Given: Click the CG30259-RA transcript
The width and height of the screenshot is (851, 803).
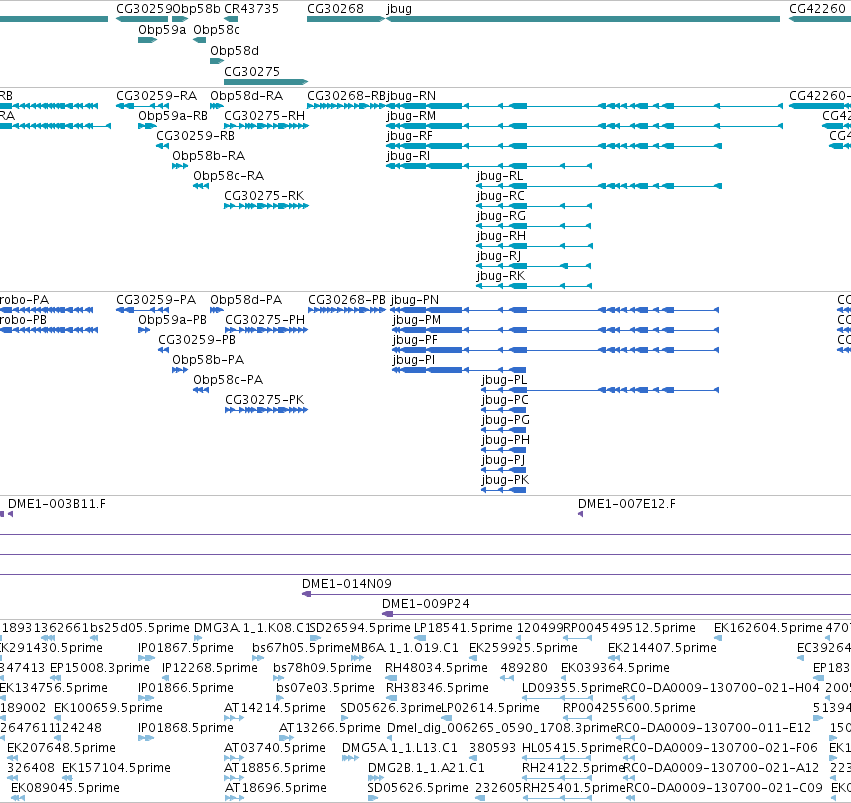Looking at the screenshot, I should [142, 106].
